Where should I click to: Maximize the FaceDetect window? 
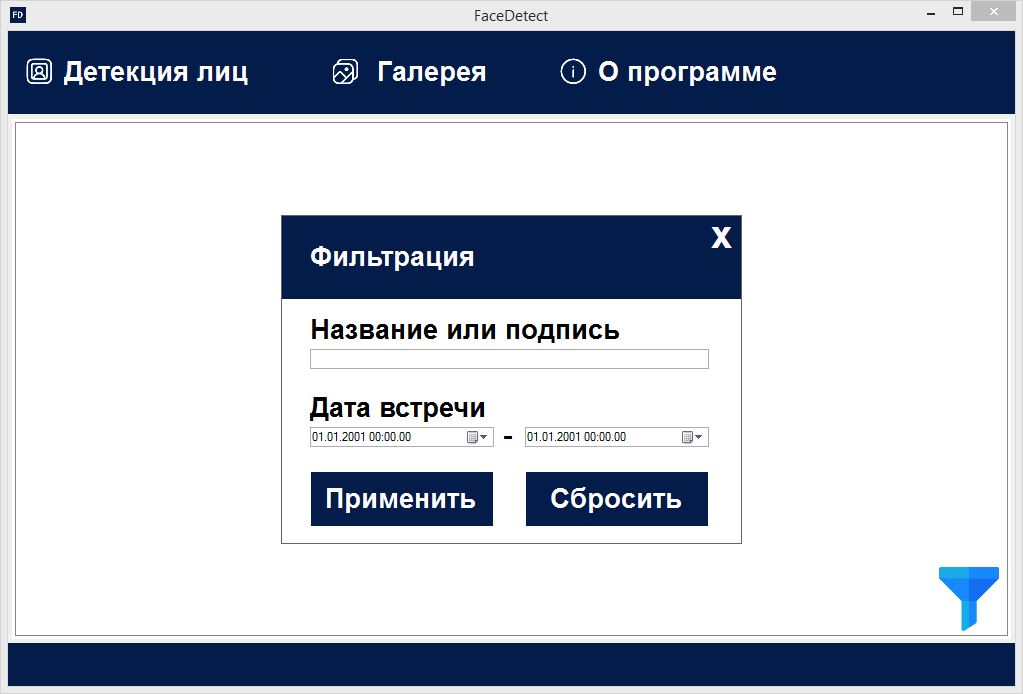click(958, 13)
